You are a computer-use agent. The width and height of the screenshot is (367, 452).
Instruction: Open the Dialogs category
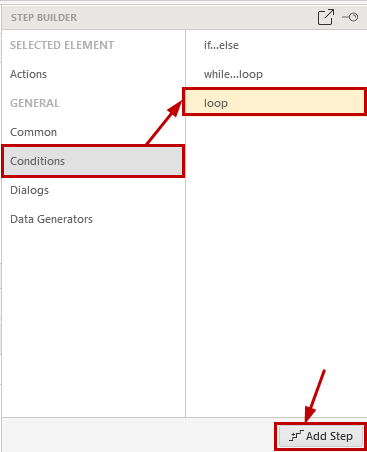pyautogui.click(x=93, y=190)
